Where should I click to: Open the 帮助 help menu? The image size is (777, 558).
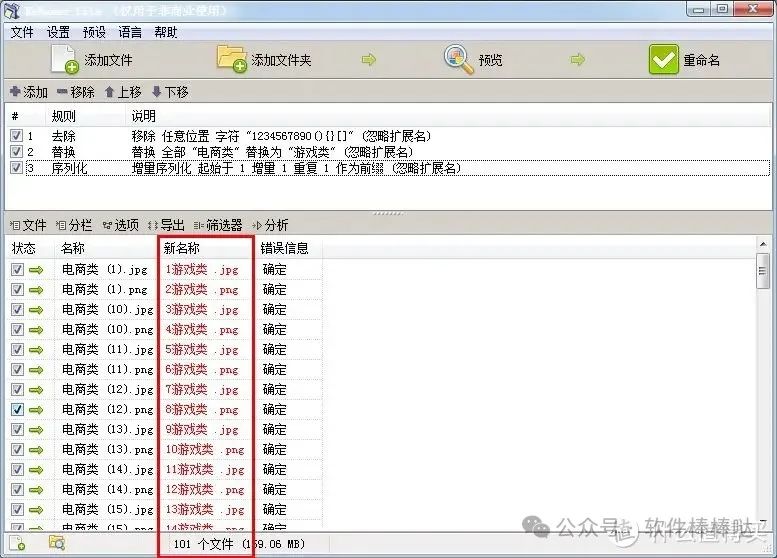[x=166, y=33]
